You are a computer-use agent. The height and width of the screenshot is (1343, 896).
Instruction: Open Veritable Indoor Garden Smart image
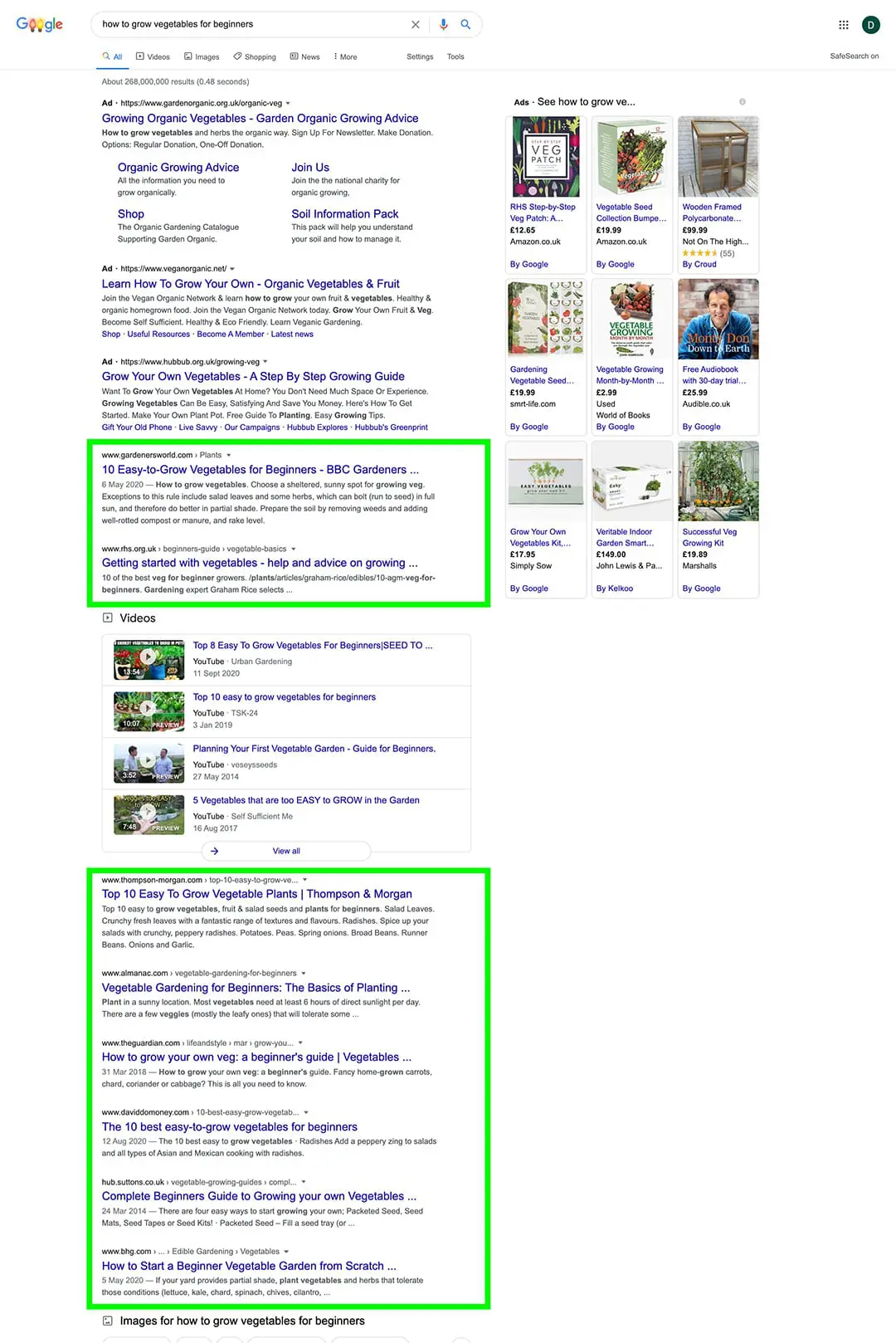[632, 481]
